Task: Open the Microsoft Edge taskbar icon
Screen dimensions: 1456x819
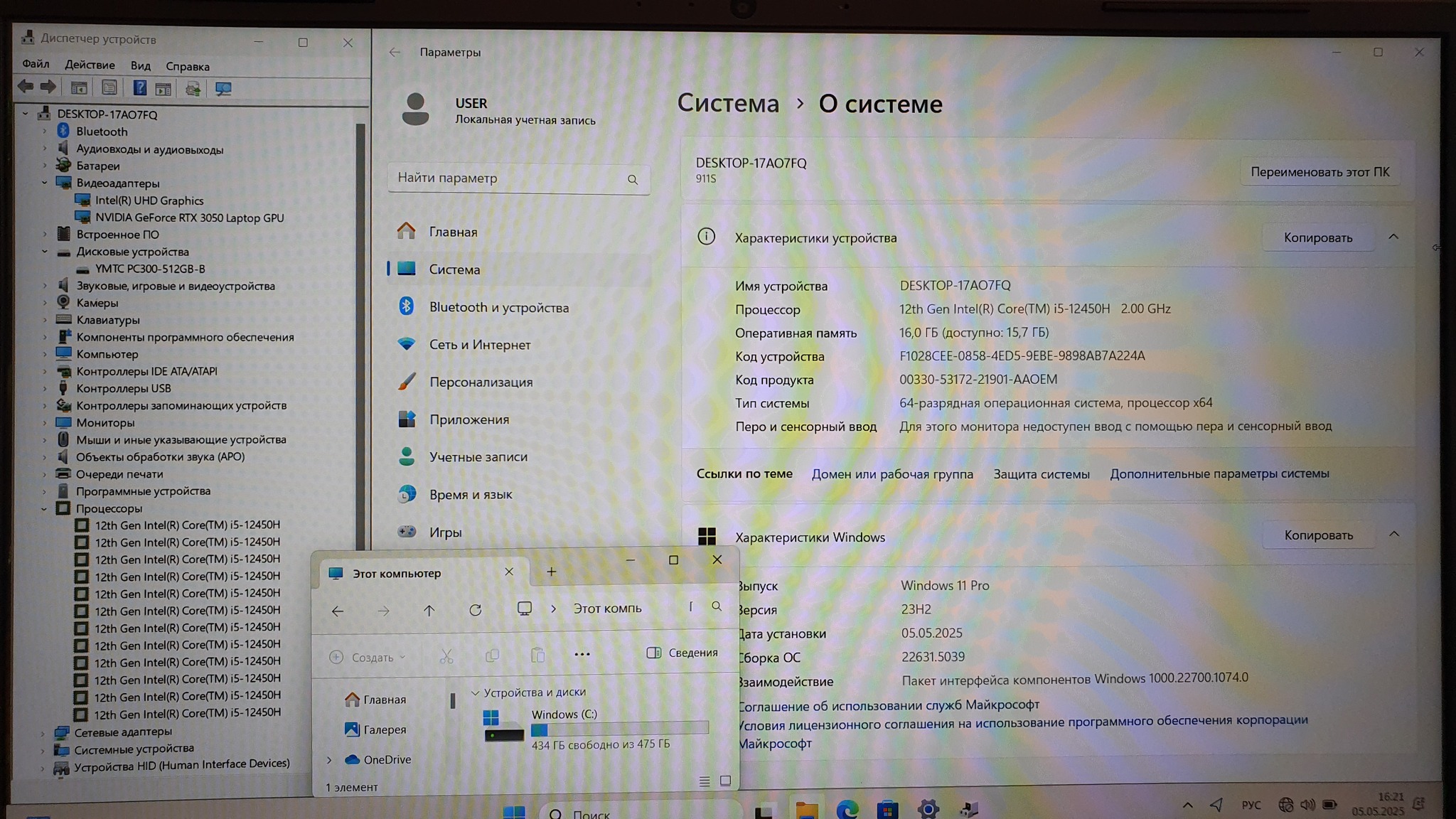Action: click(847, 809)
